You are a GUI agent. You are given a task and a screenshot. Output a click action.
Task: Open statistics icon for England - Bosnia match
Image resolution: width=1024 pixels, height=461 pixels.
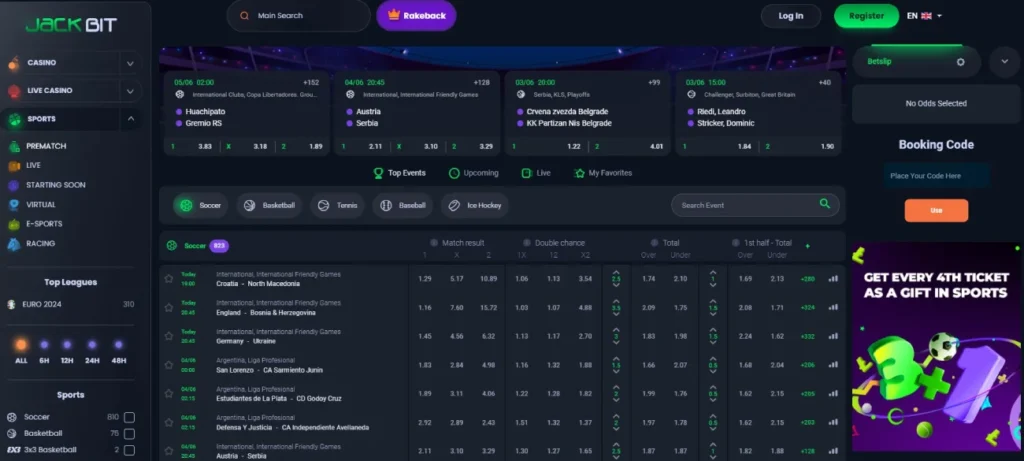click(x=833, y=308)
